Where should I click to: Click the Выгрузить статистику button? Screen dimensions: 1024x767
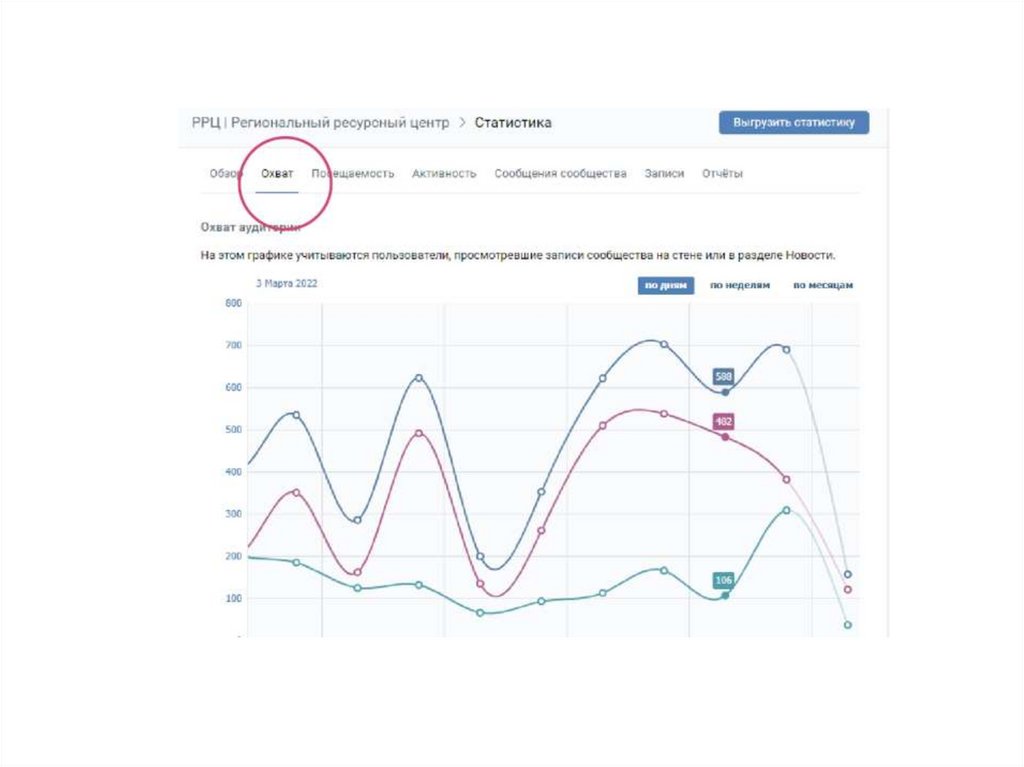(794, 122)
